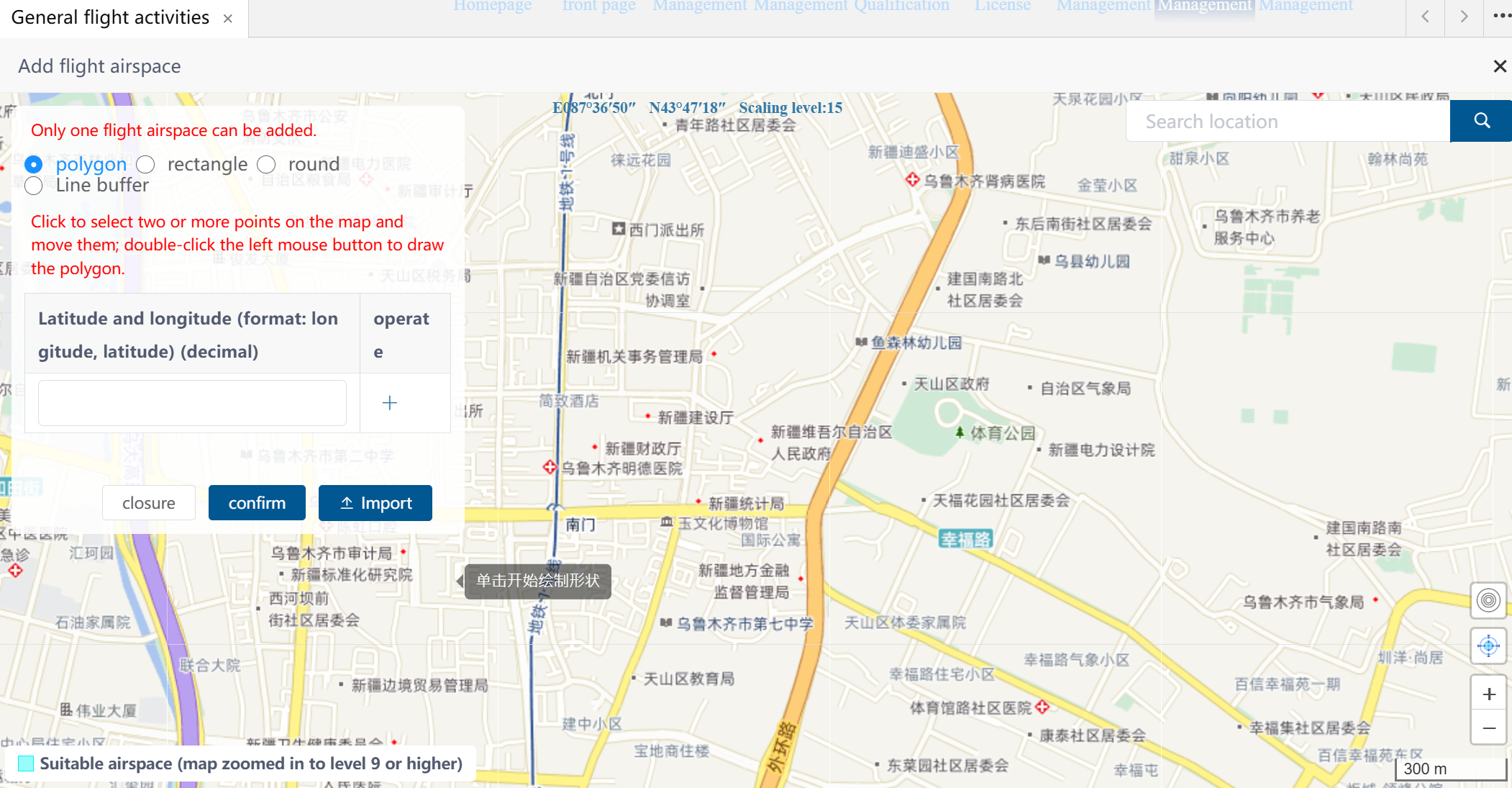Select the Line buffer shape option
Screen dimensions: 1512x788
[x=33, y=186]
